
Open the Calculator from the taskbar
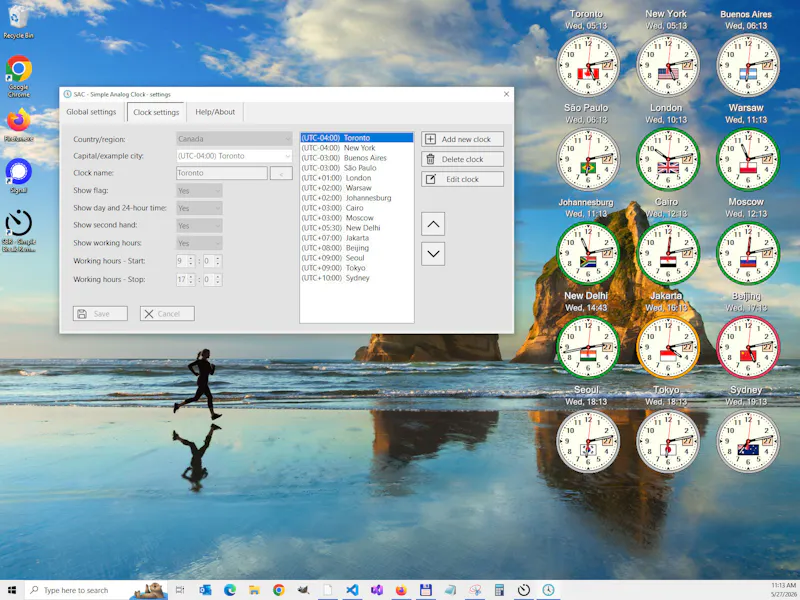pos(499,590)
